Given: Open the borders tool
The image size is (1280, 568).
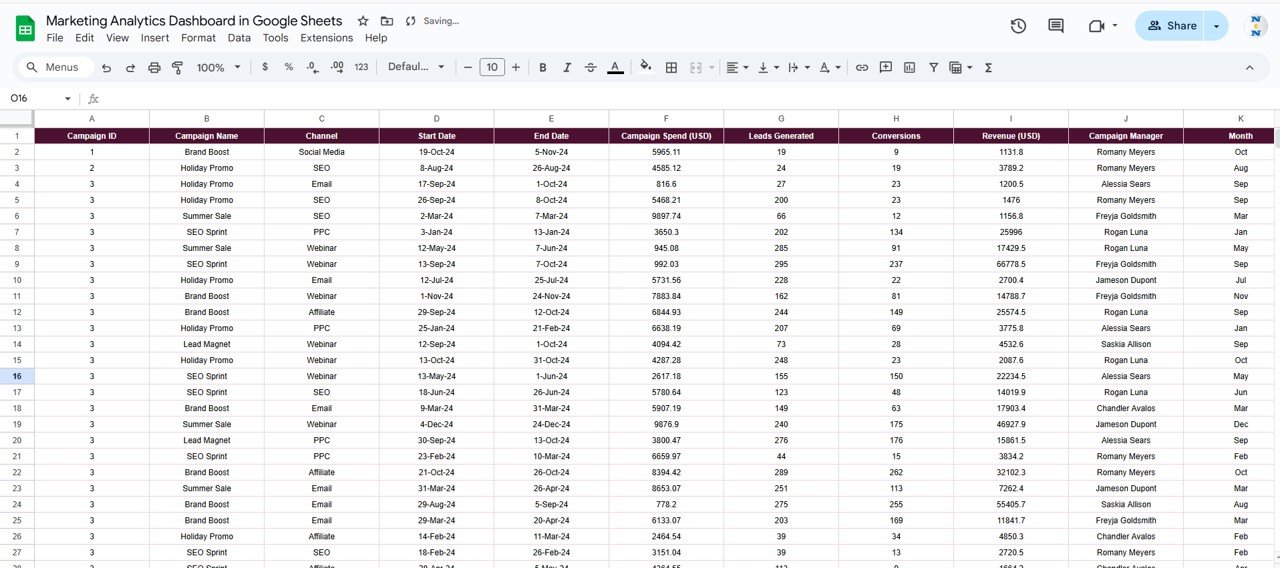Looking at the screenshot, I should coord(671,67).
